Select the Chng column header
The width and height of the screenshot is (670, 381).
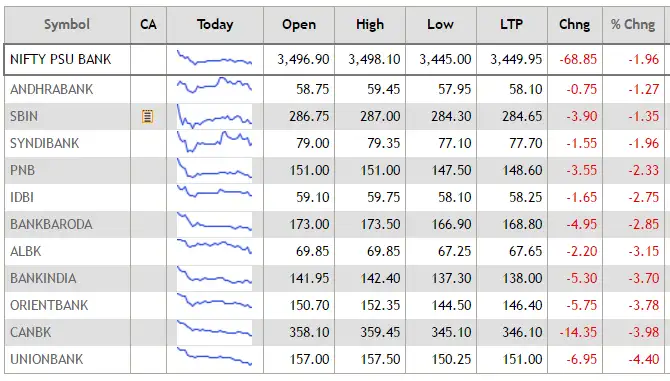click(575, 24)
